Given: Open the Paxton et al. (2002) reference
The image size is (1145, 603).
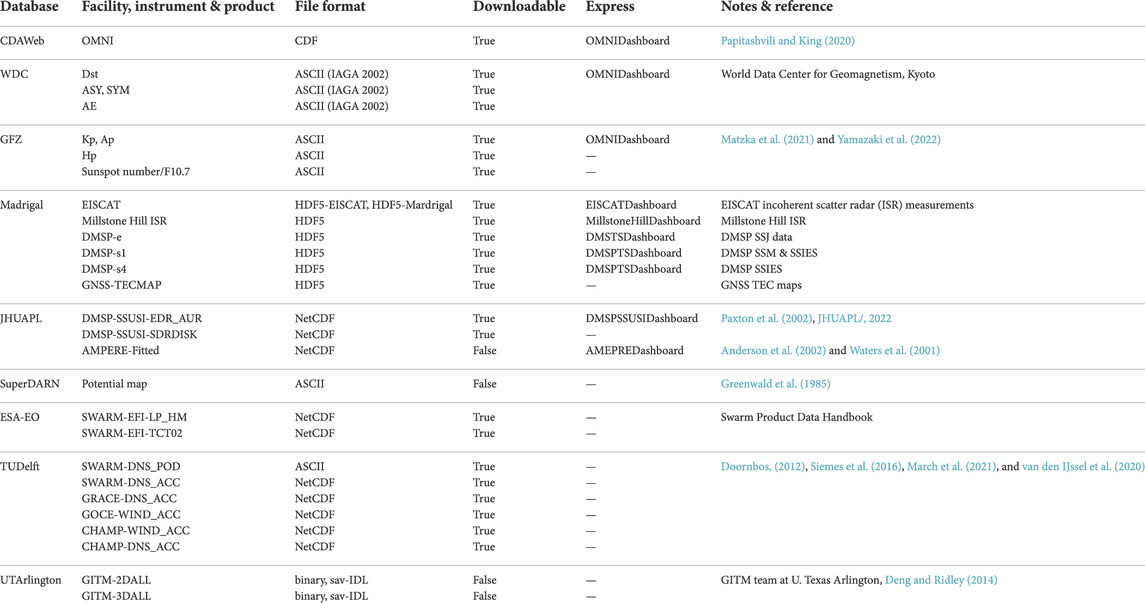Looking at the screenshot, I should [766, 318].
